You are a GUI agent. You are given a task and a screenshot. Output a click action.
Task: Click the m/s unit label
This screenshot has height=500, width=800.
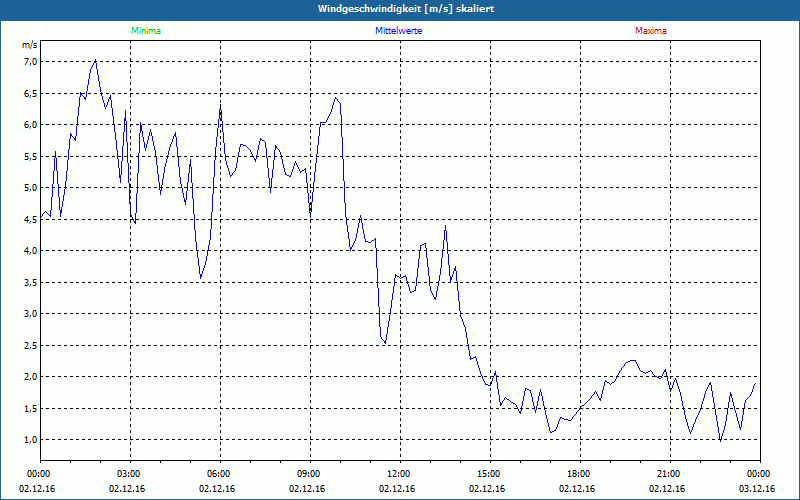(30, 45)
